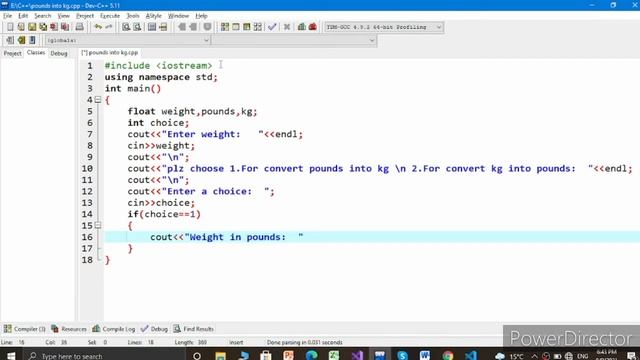Open the Find Results bottom tab
Screen dimensions: 640x360
pos(193,329)
